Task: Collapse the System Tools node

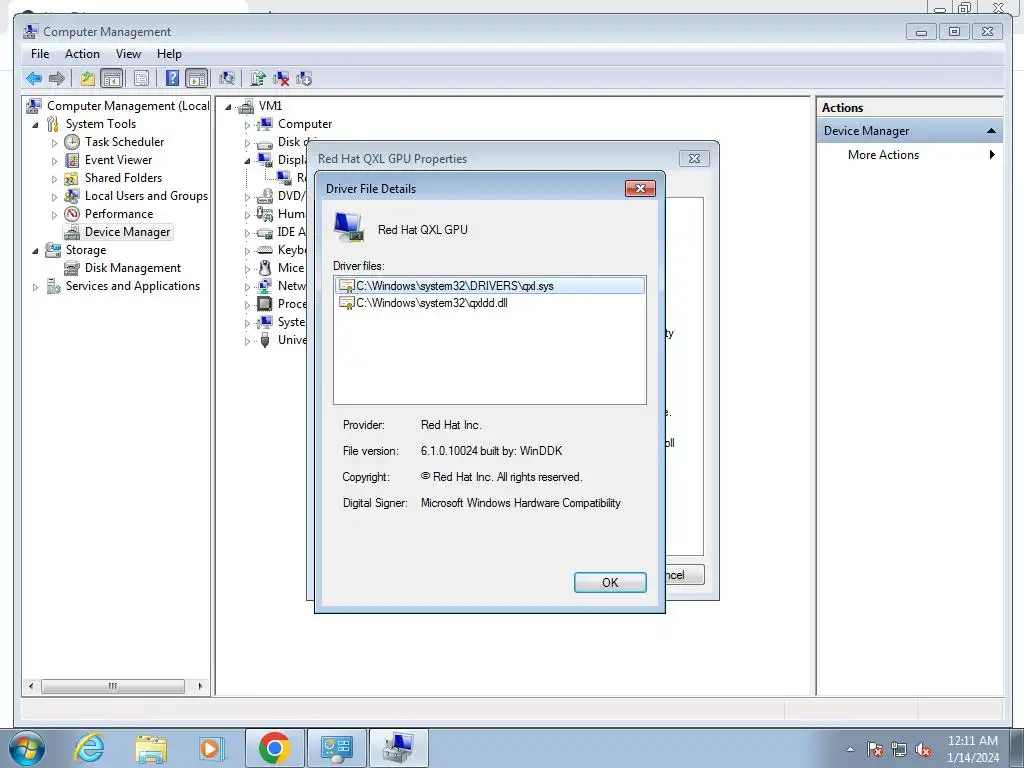Action: (35, 125)
